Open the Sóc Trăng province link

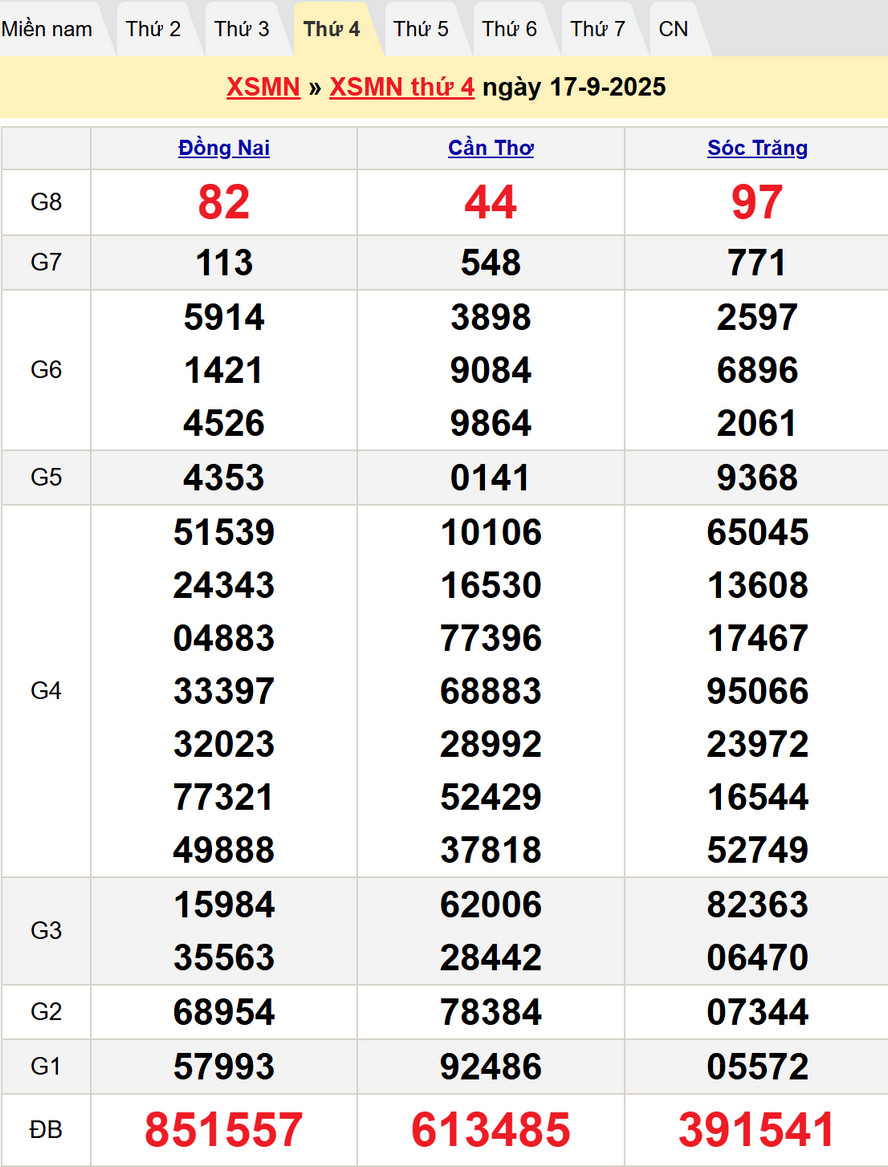click(758, 148)
